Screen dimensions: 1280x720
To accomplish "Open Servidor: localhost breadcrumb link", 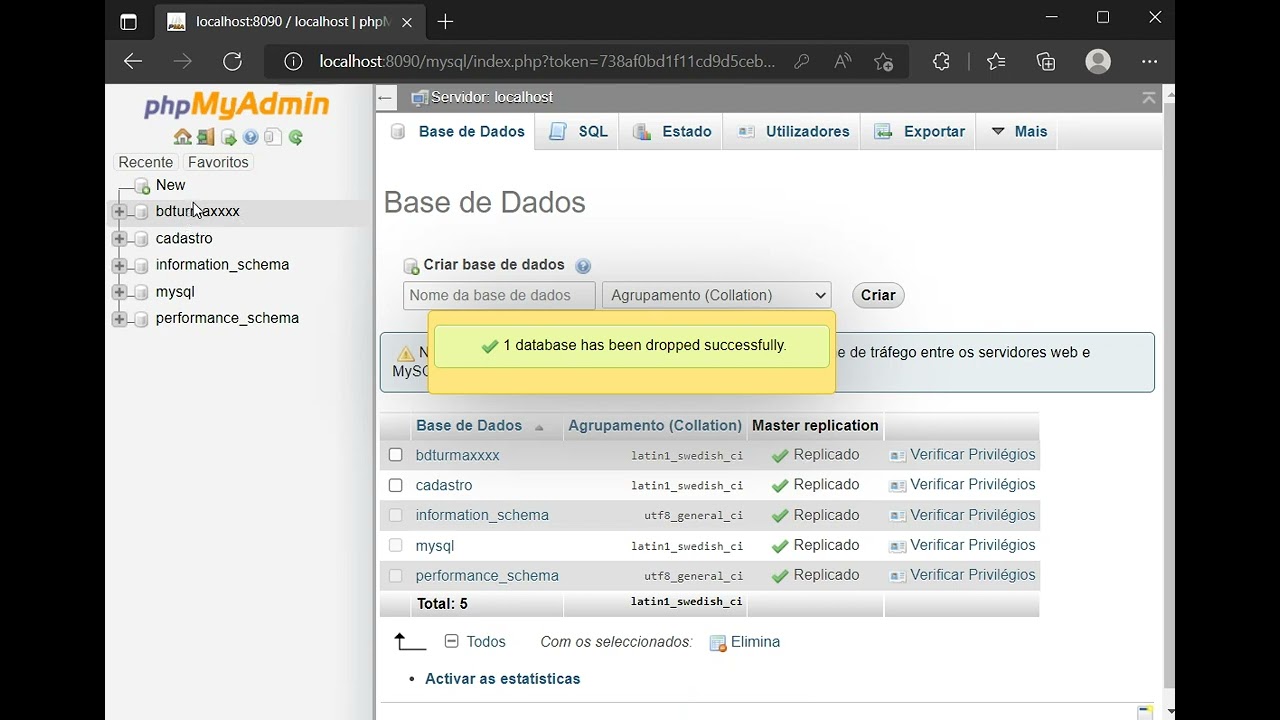I will [492, 97].
